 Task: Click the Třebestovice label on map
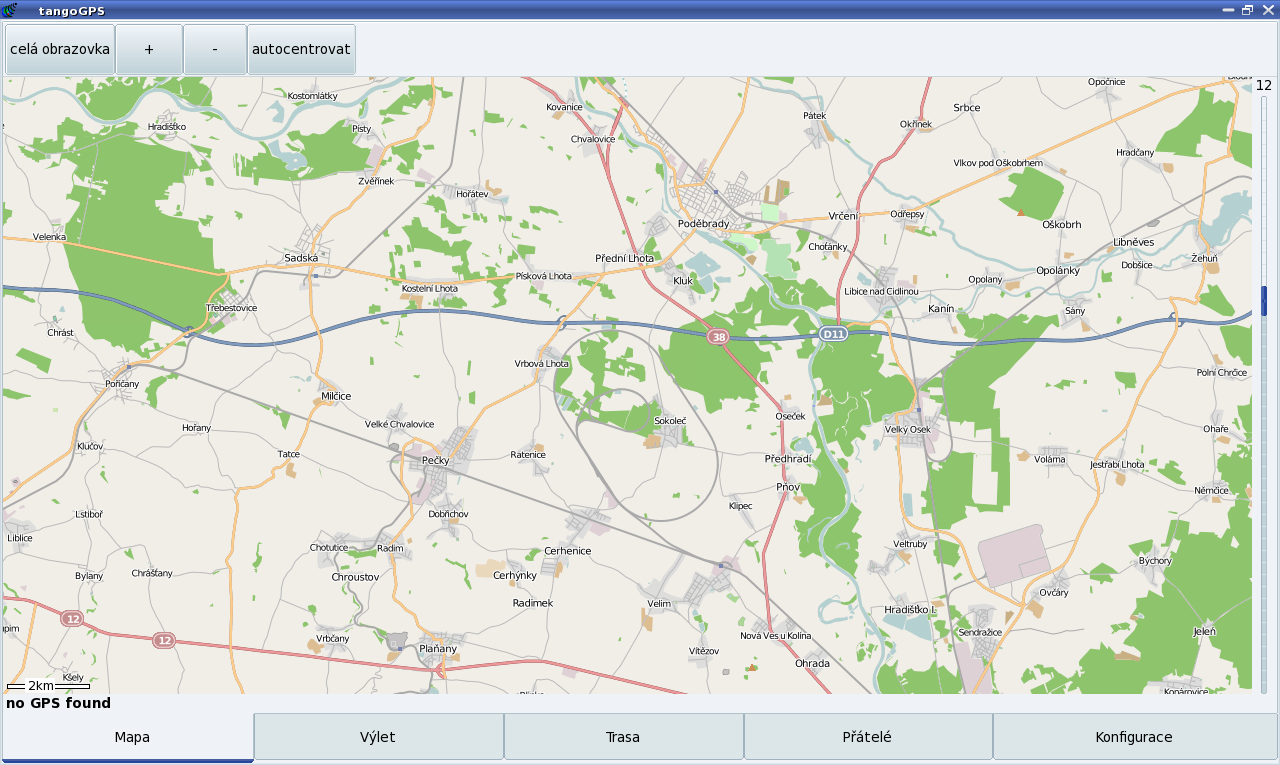[x=231, y=308]
